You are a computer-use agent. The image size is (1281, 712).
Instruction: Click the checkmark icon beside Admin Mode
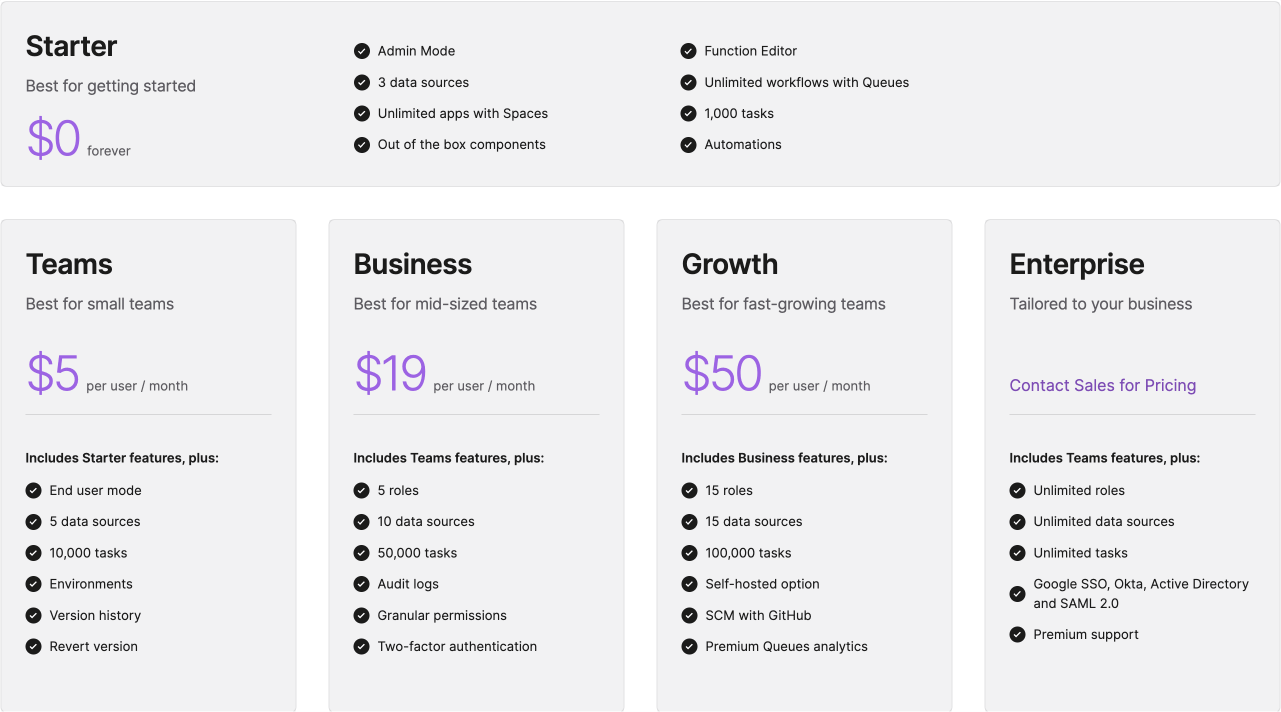[362, 51]
